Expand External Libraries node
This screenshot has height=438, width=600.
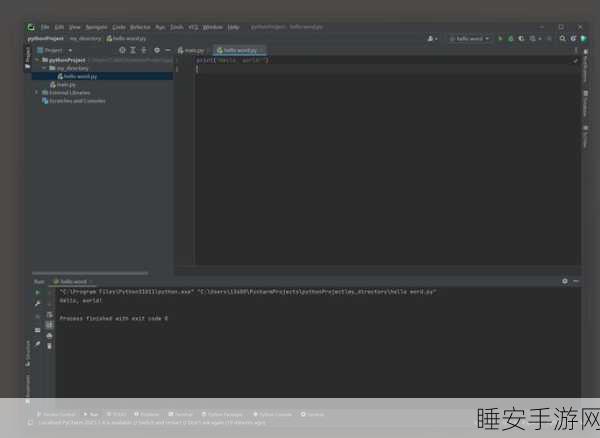(37, 93)
